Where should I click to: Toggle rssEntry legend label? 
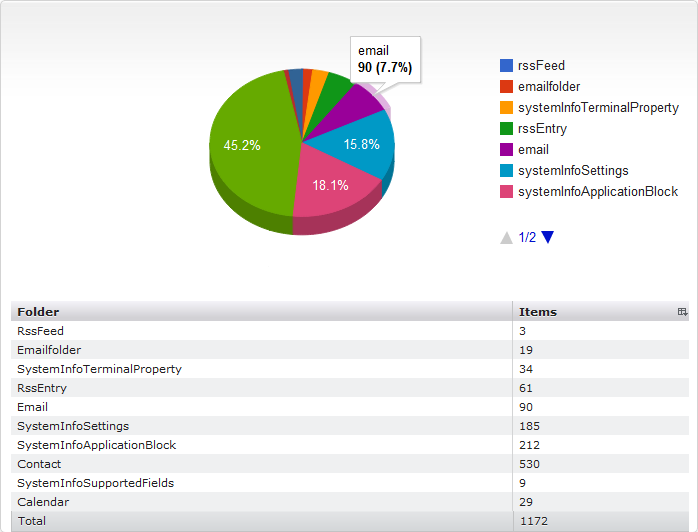(542, 129)
